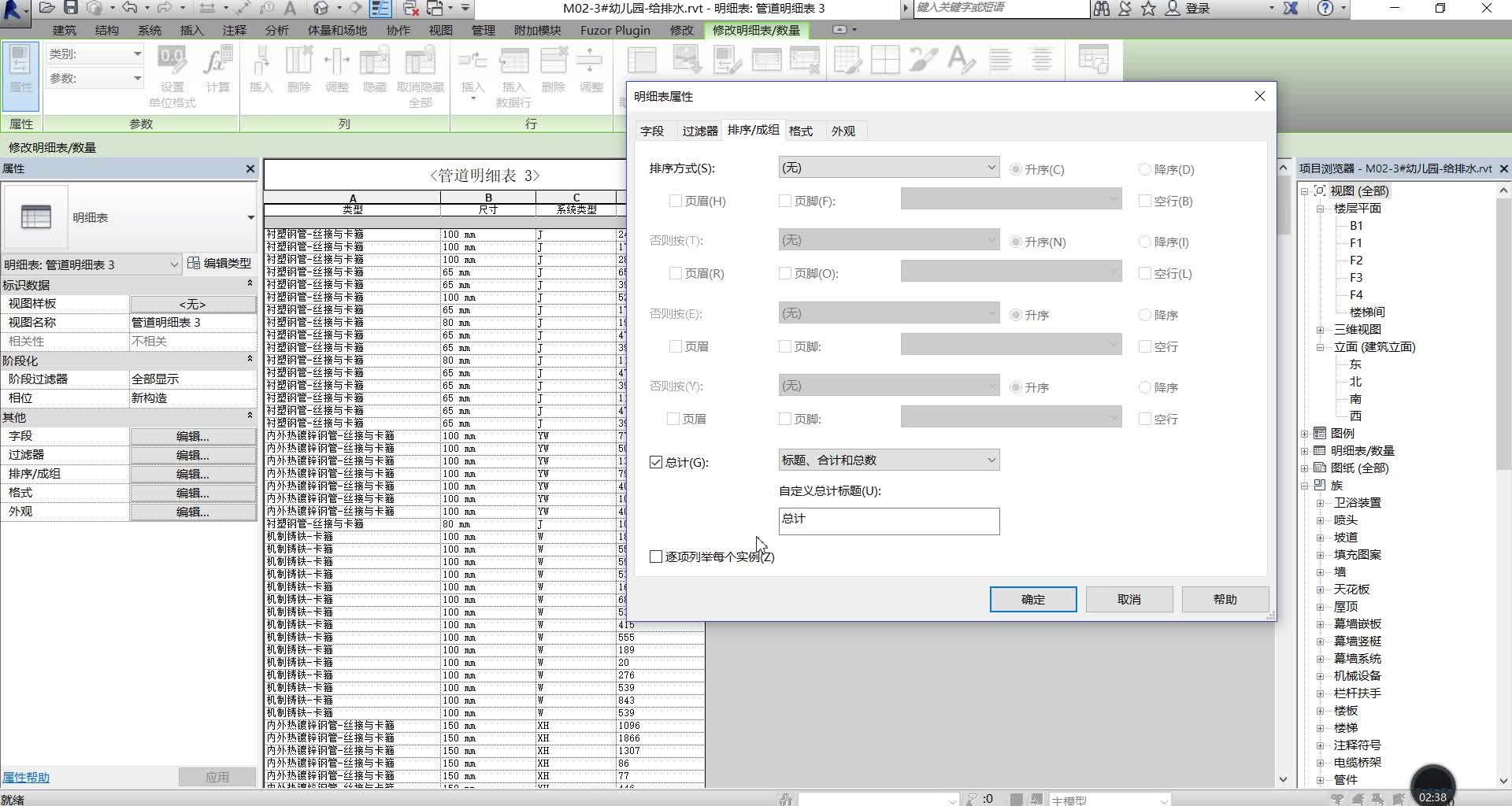Expand the 三维视图 node in the project browser
Image resolution: width=1512 pixels, height=806 pixels.
[1321, 330]
